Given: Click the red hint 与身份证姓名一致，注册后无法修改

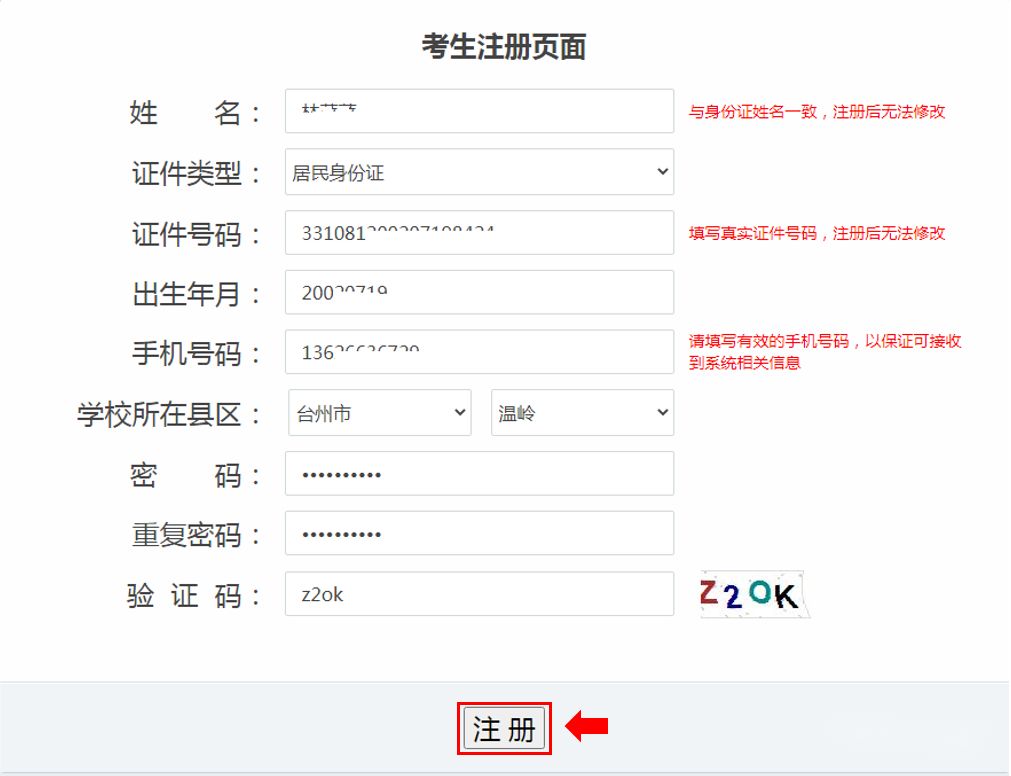Looking at the screenshot, I should tap(817, 112).
